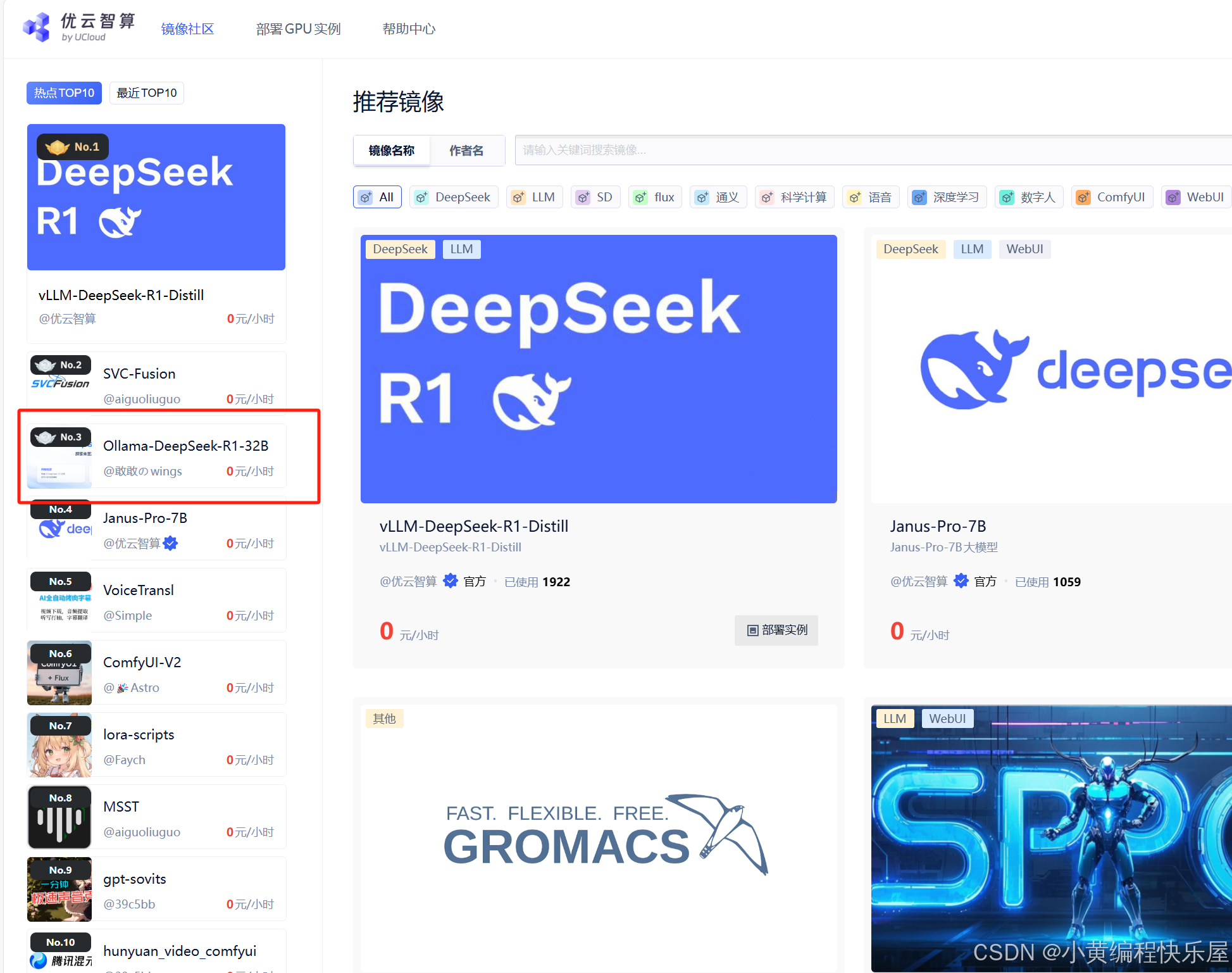Choose the flux filter tag icon
This screenshot has height=973, width=1232.
click(x=641, y=198)
